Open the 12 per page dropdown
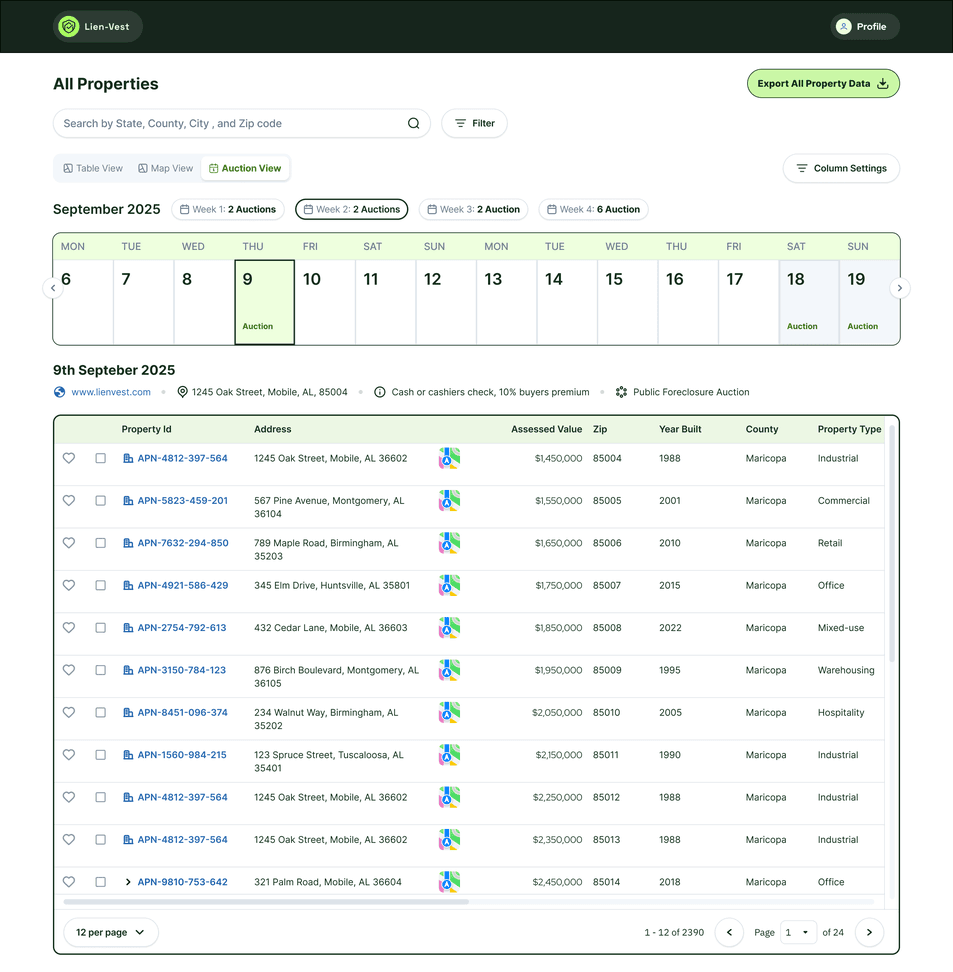Screen dimensions: 953x972 pos(111,932)
